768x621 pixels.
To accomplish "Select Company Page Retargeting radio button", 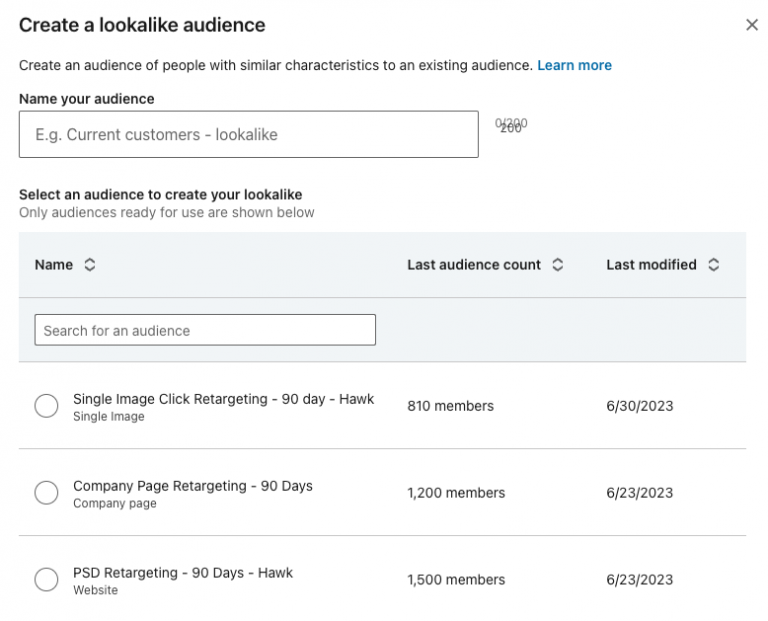I will (46, 493).
